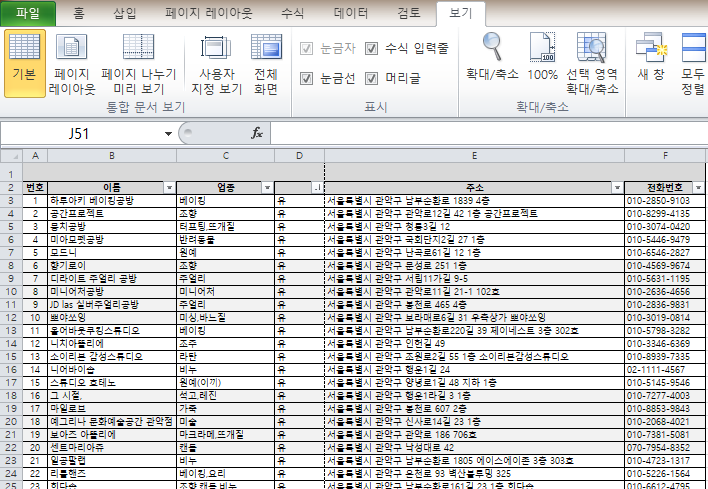Image resolution: width=708 pixels, height=489 pixels.
Task: Select cell with 공간프로젝트 name
Action: pyautogui.click(x=112, y=214)
